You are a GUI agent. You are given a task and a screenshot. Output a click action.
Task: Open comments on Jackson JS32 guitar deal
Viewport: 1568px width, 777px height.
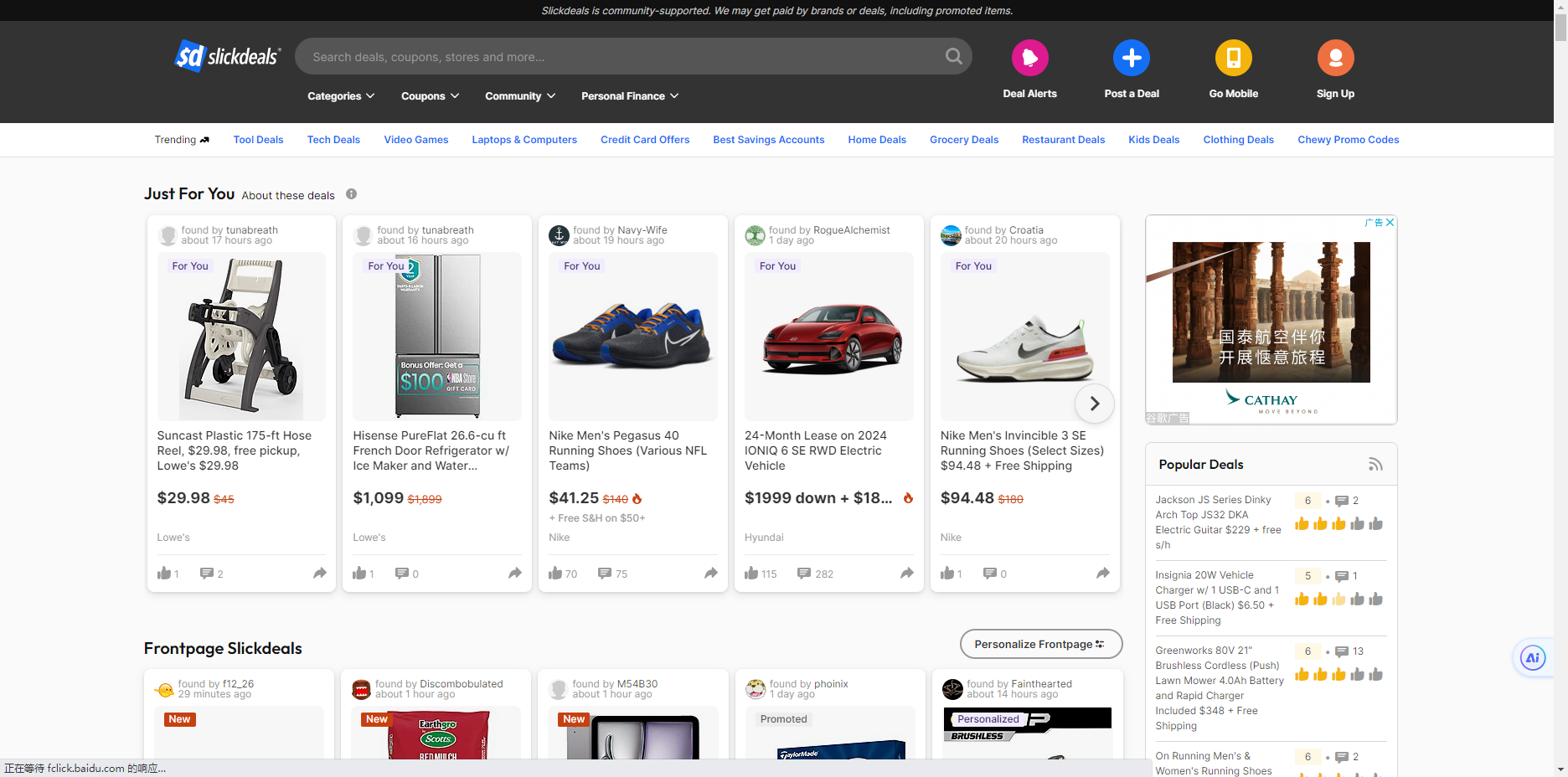coord(1342,501)
